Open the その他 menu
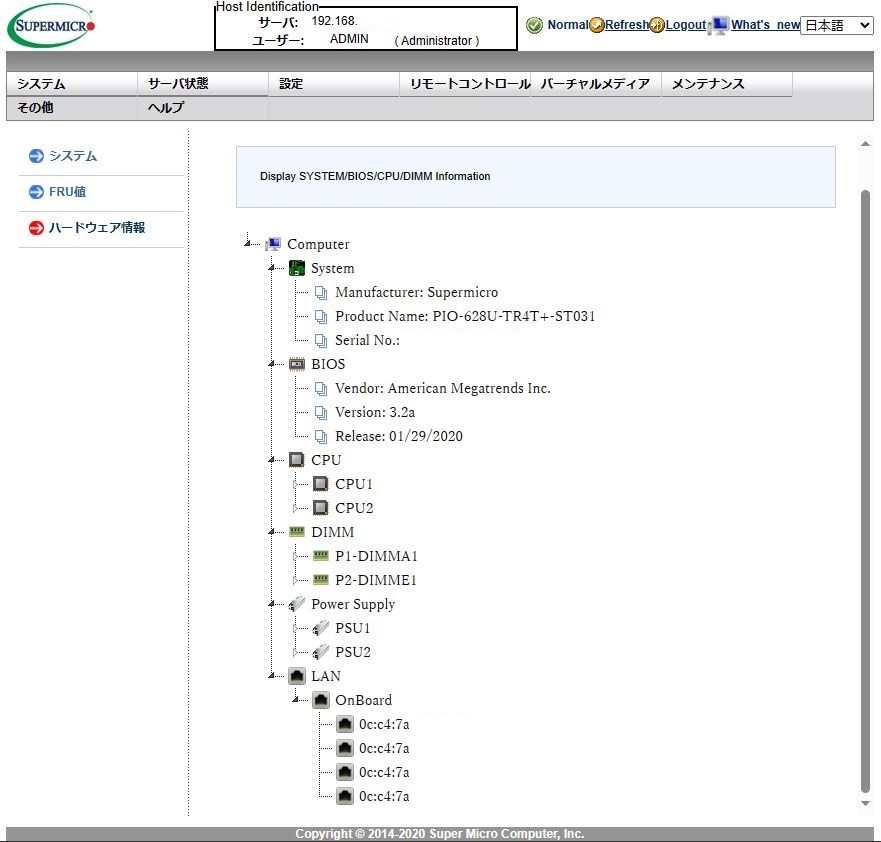 coord(72,108)
